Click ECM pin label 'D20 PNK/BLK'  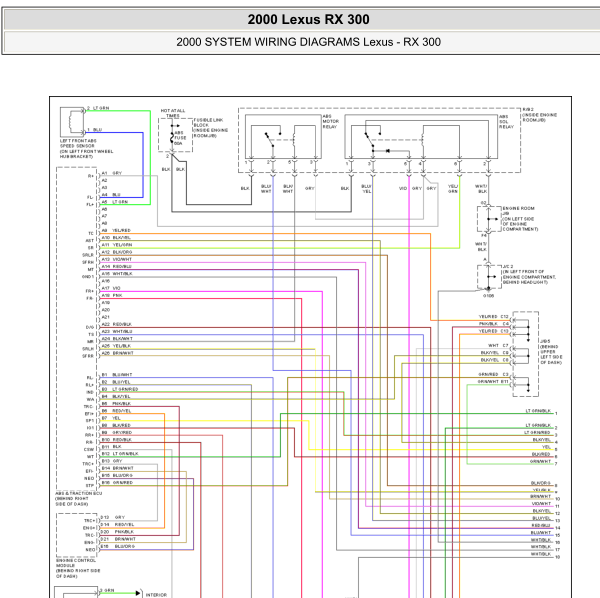pyautogui.click(x=117, y=532)
